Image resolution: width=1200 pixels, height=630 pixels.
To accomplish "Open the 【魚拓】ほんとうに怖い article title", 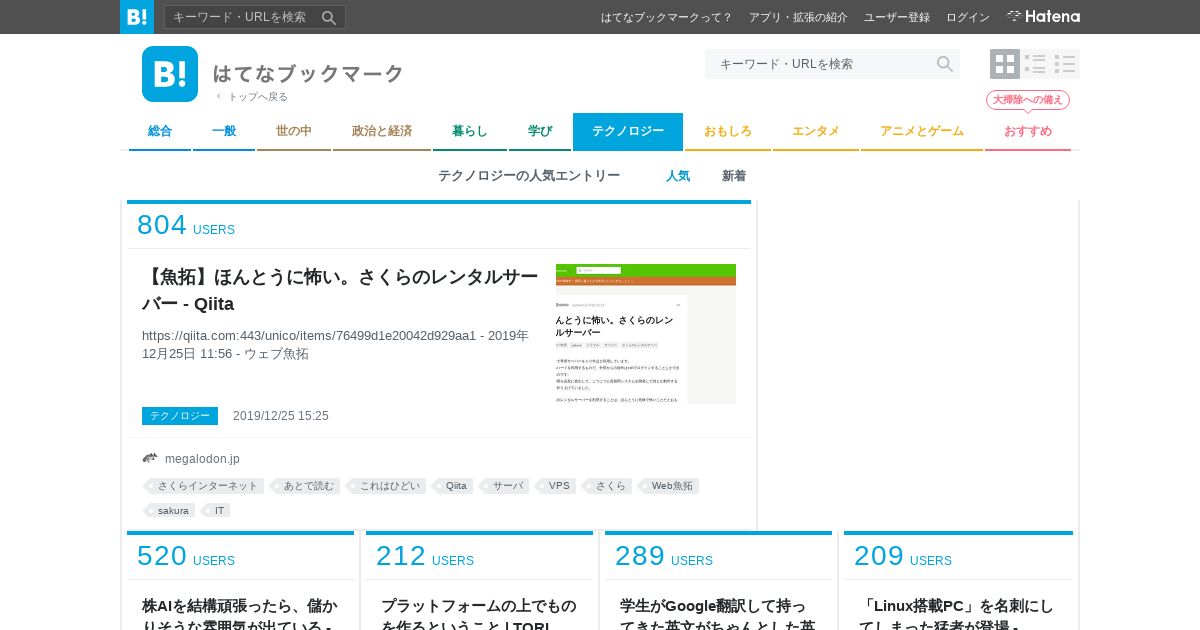I will 340,290.
